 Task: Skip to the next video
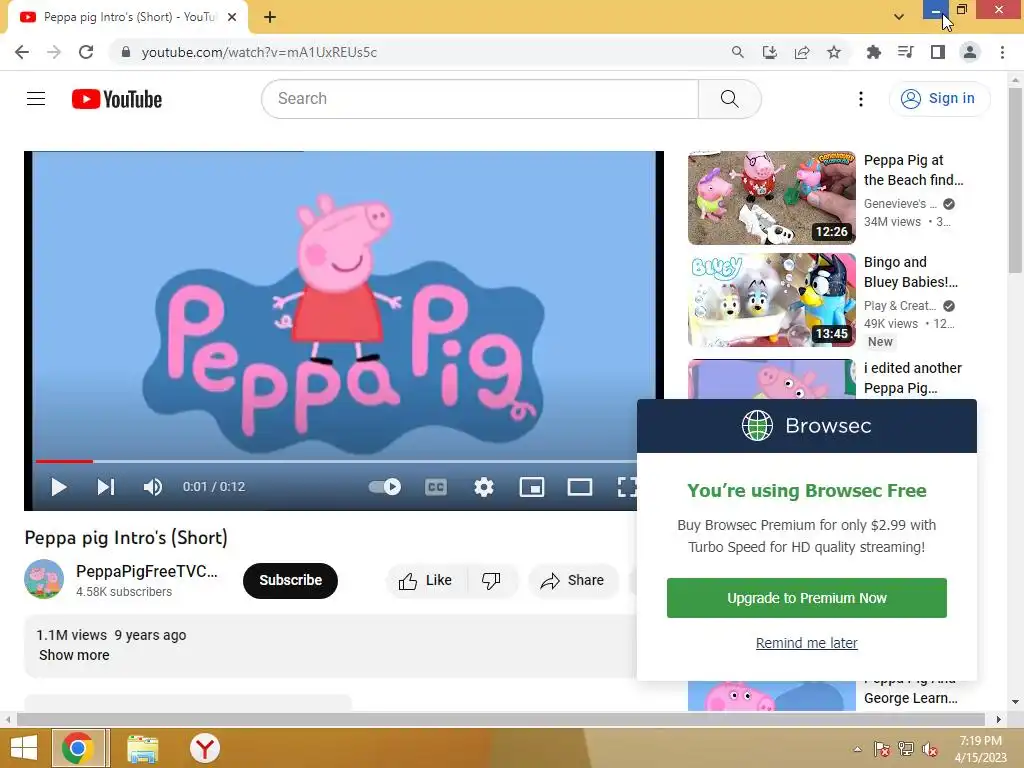pos(106,487)
